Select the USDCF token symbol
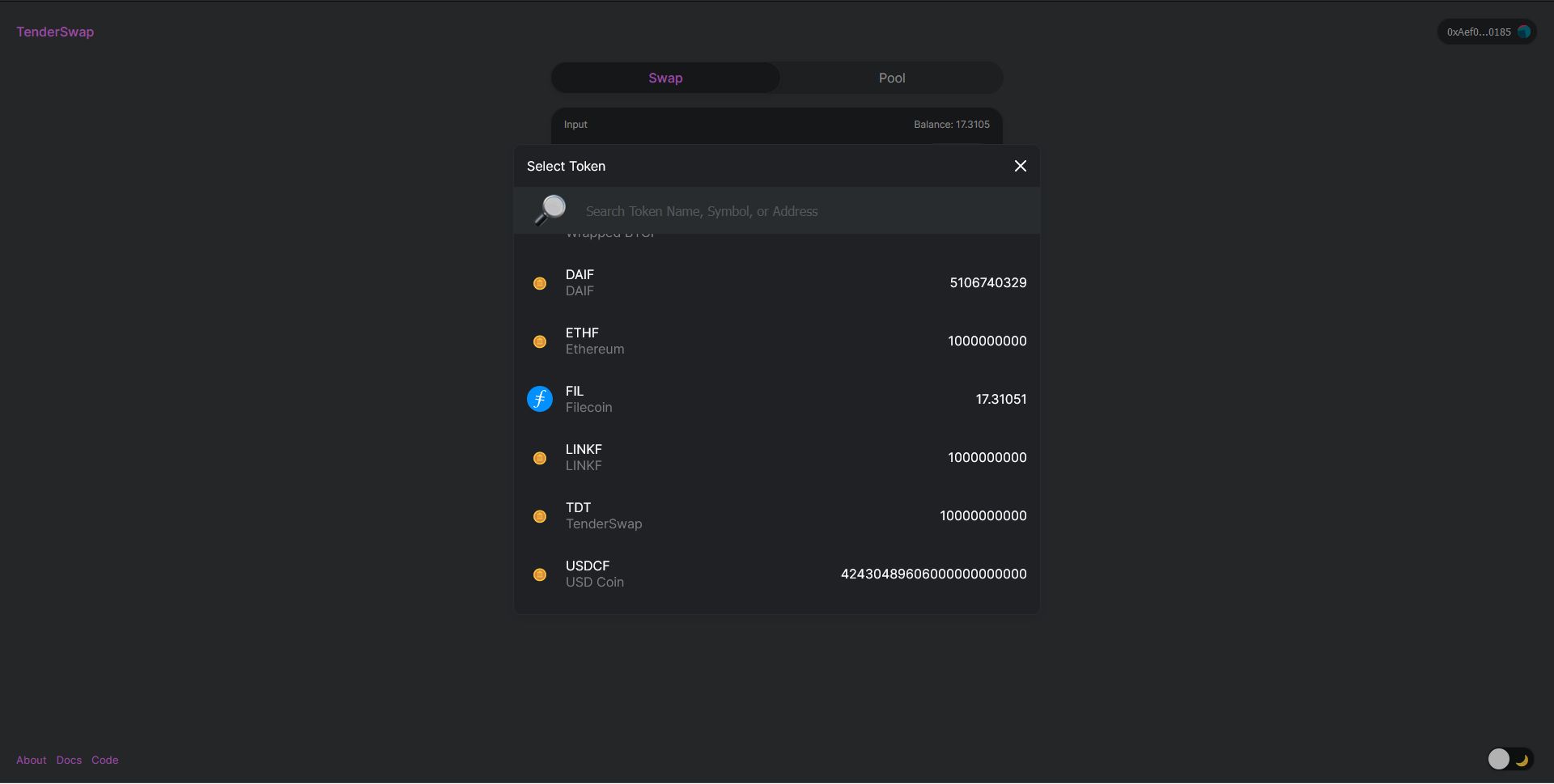1554x784 pixels. click(x=588, y=566)
